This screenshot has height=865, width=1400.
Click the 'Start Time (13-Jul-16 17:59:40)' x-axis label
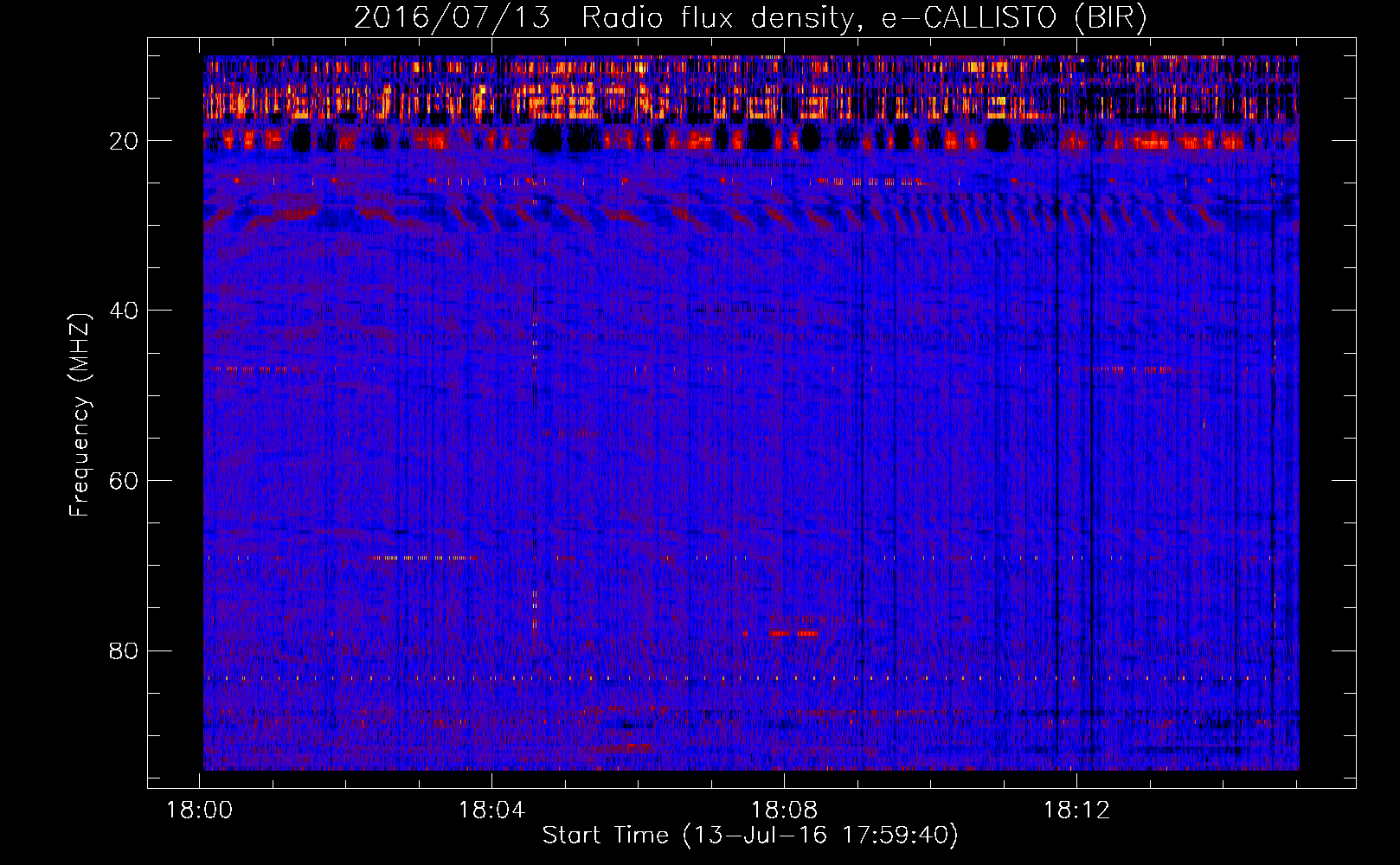coord(750,836)
